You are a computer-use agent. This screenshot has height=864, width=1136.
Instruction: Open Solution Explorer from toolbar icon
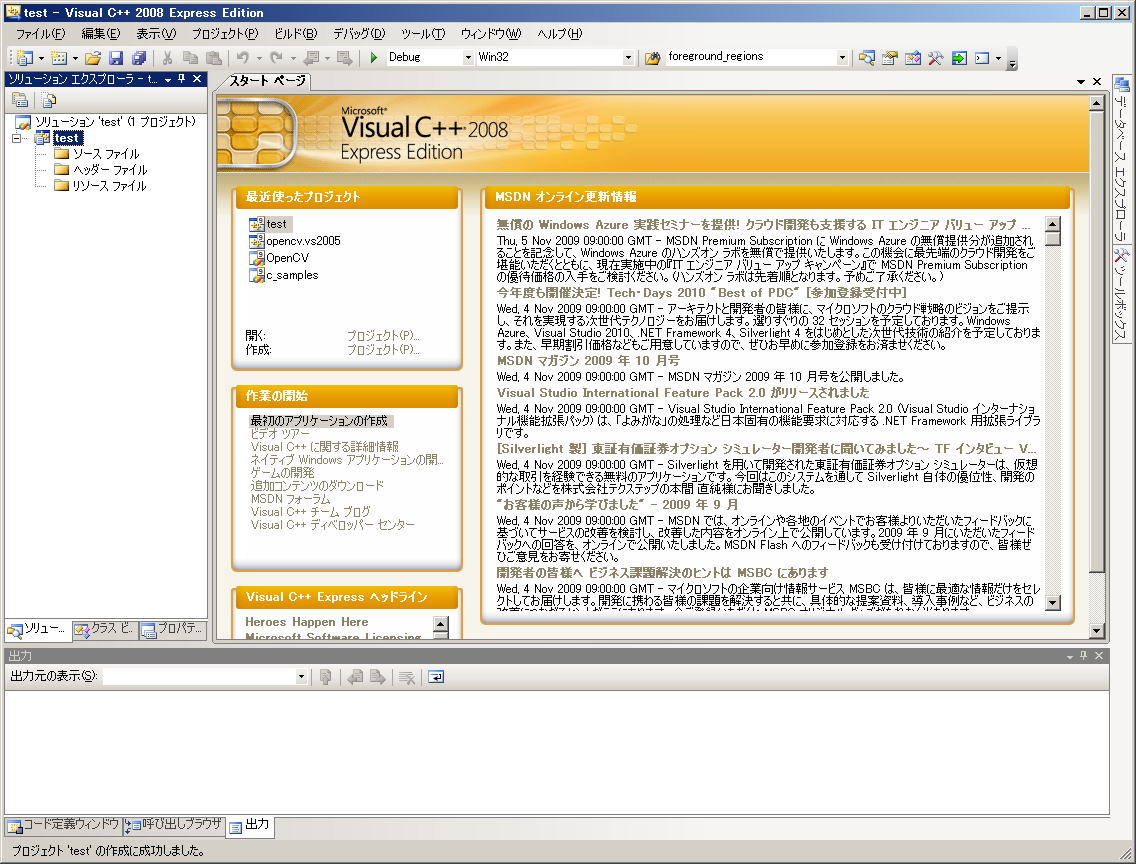866,57
